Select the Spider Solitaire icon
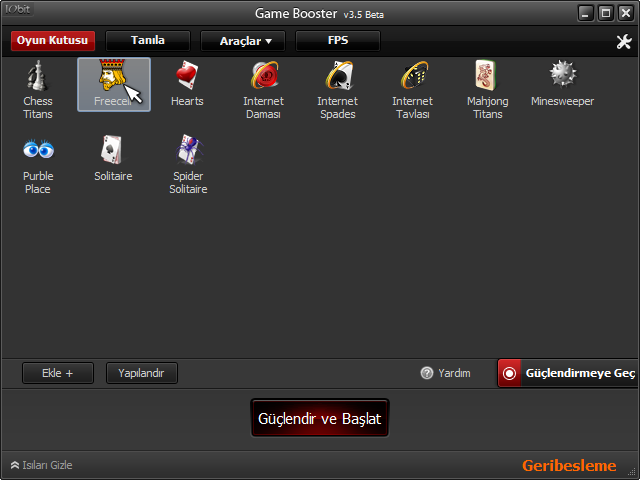 [x=189, y=149]
